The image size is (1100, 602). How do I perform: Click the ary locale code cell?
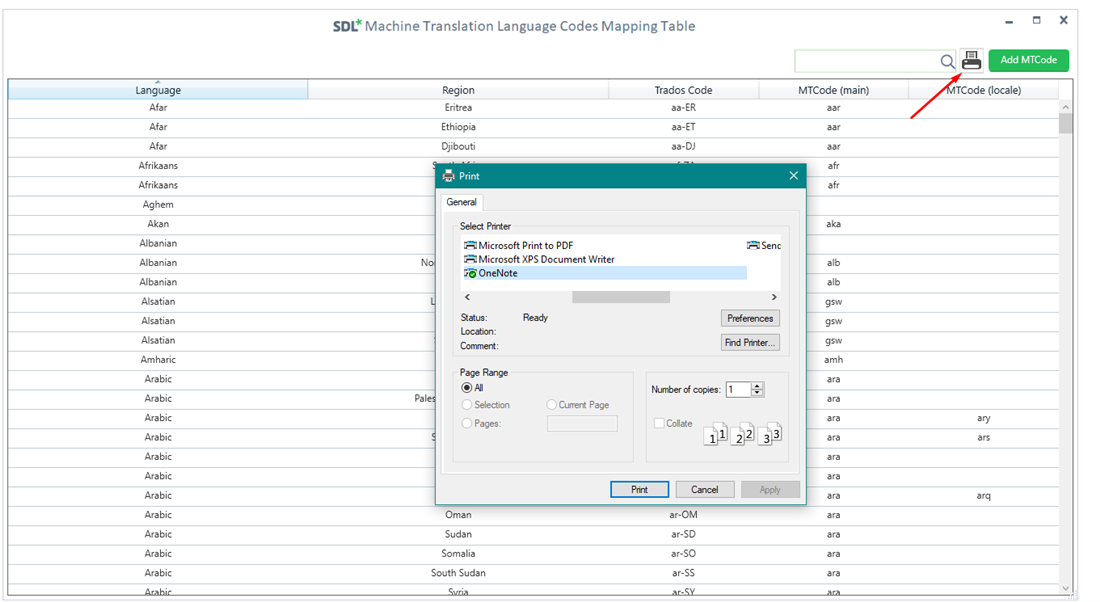click(x=984, y=418)
